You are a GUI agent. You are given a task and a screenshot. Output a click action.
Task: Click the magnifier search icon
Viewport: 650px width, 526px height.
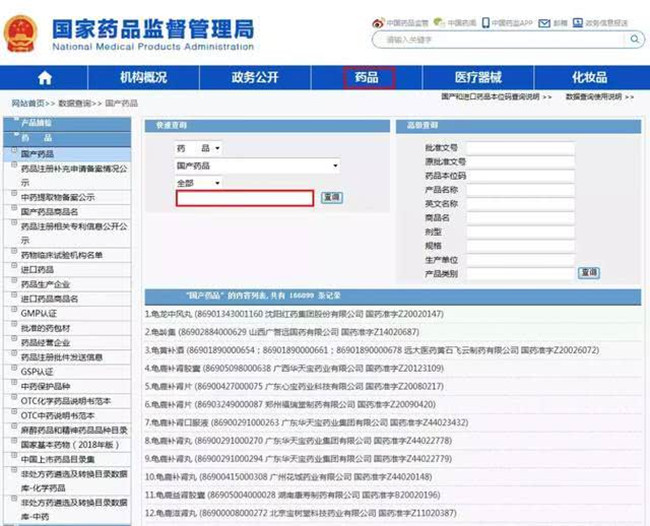pos(634,39)
